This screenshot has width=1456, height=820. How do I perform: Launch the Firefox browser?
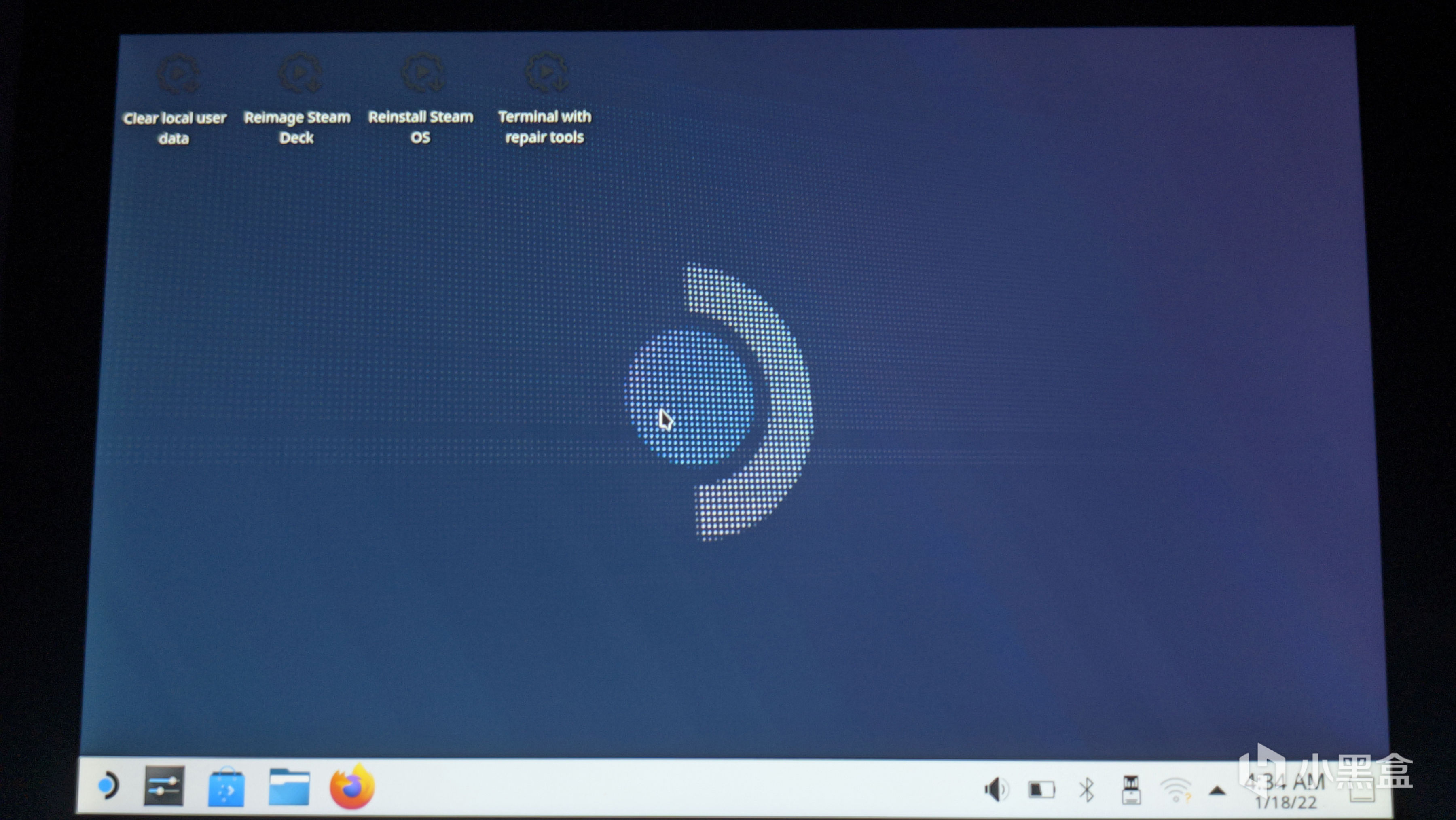point(351,787)
